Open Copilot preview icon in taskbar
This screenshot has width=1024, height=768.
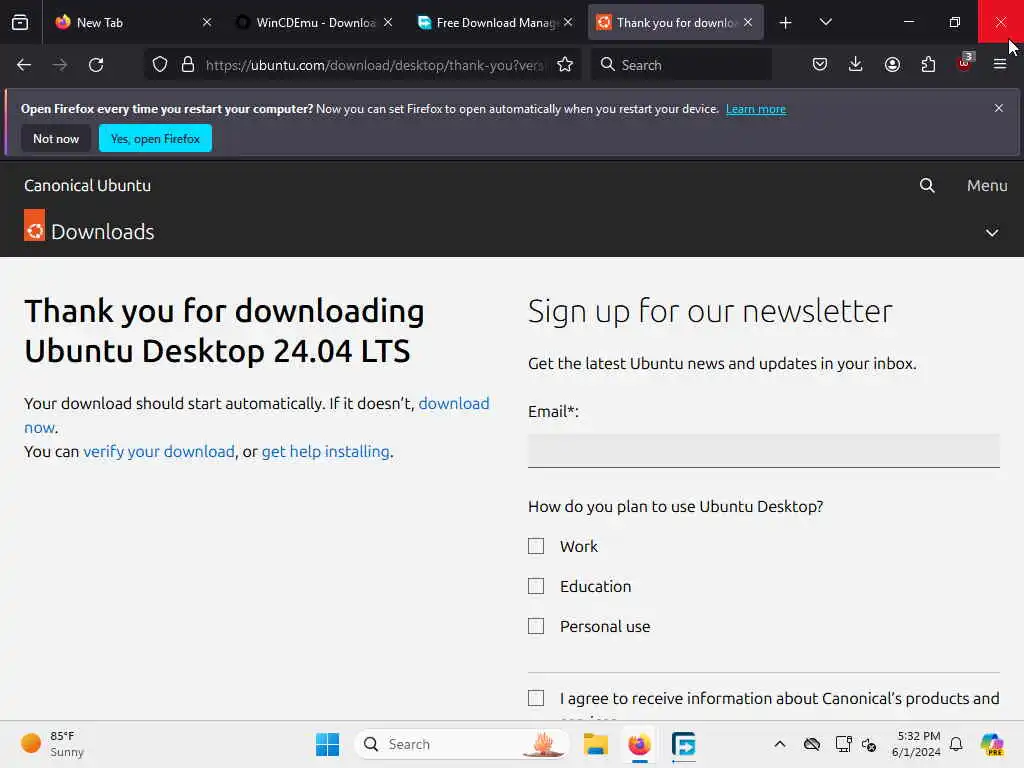click(x=992, y=744)
